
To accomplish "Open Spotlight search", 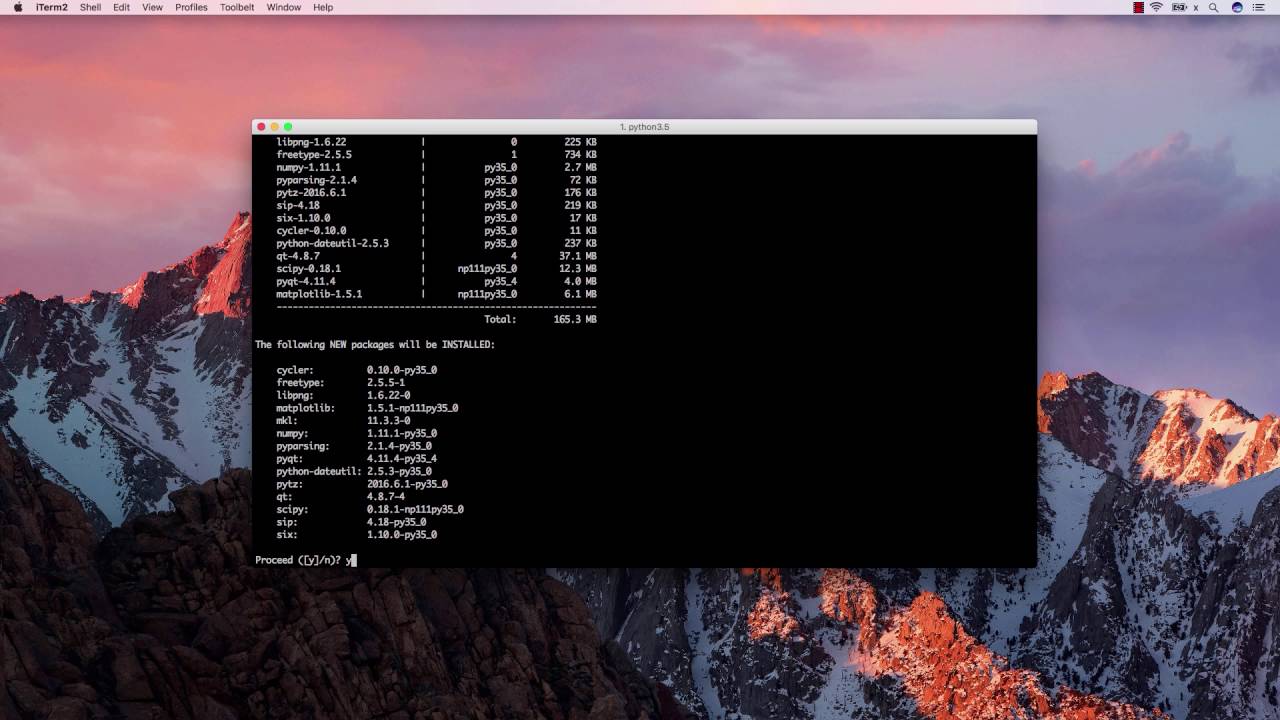I will click(x=1214, y=7).
